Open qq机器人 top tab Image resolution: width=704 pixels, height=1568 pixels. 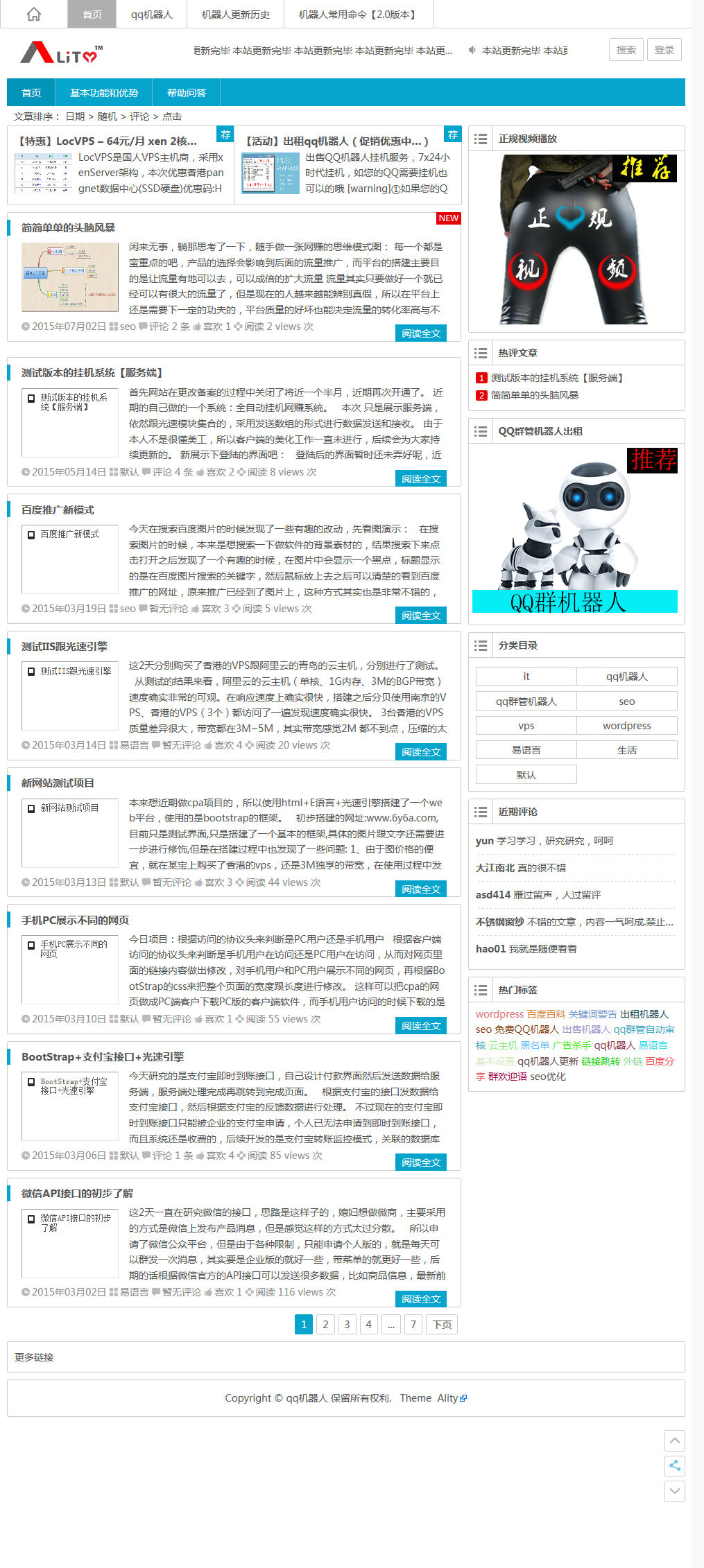coord(152,14)
